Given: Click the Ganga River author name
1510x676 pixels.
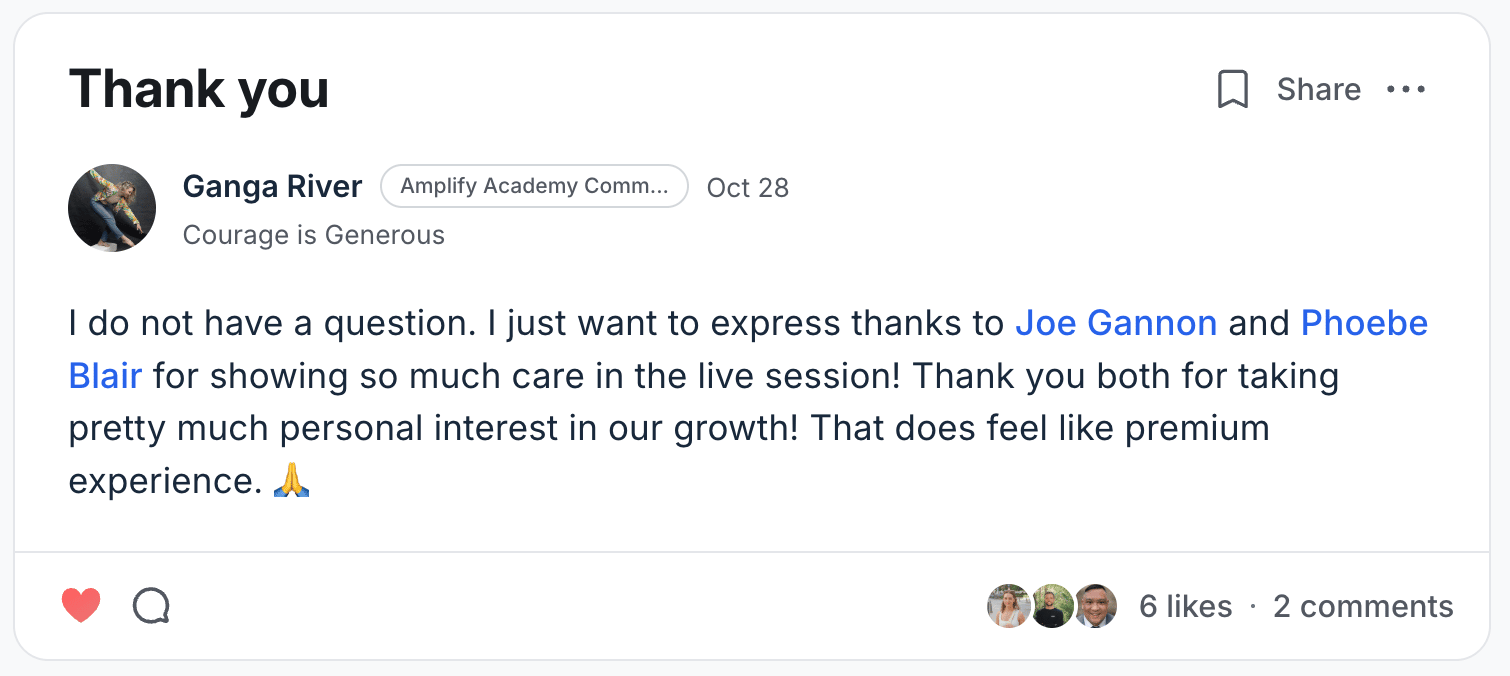Looking at the screenshot, I should pyautogui.click(x=272, y=187).
